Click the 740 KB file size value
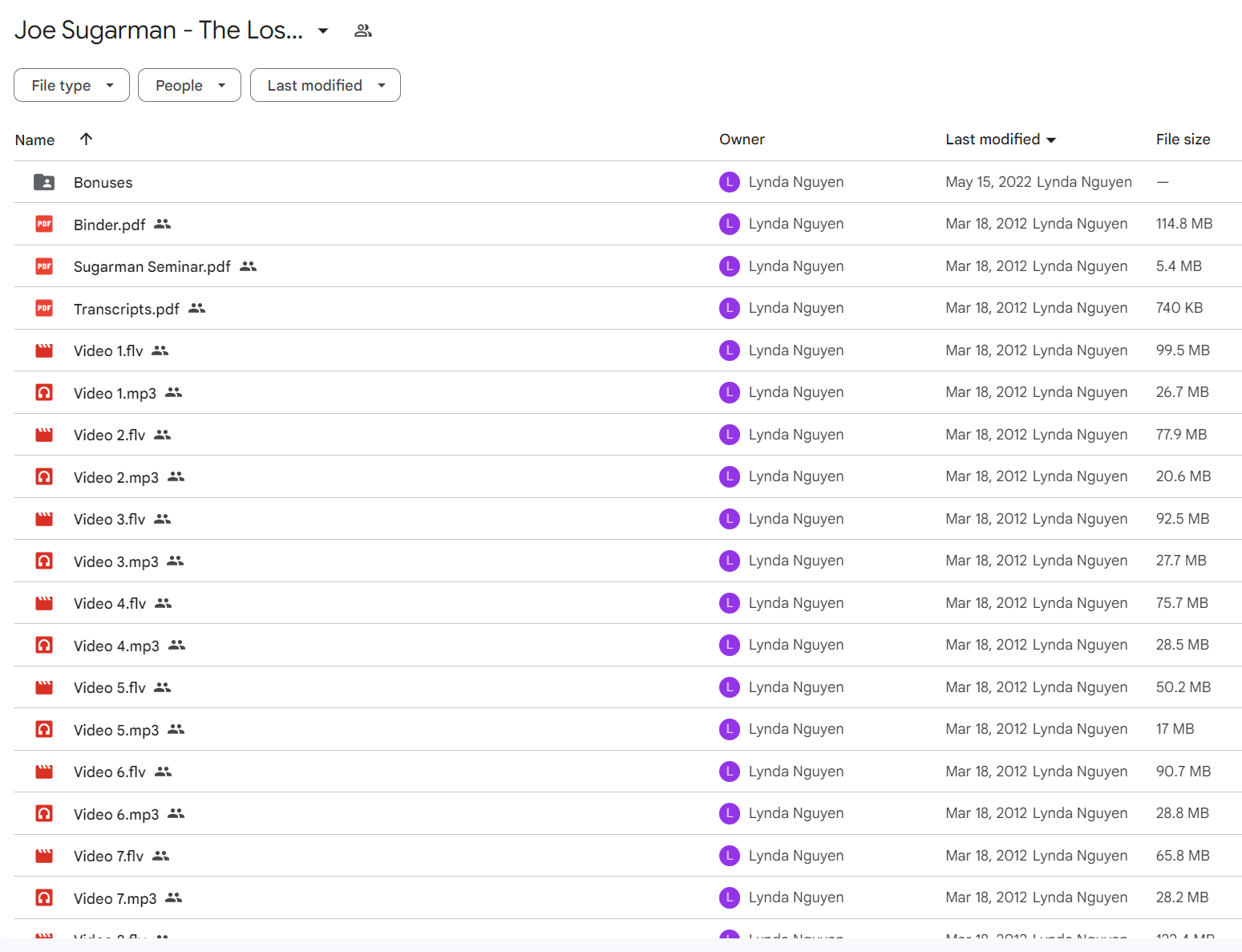The width and height of the screenshot is (1242, 952). tap(1179, 308)
